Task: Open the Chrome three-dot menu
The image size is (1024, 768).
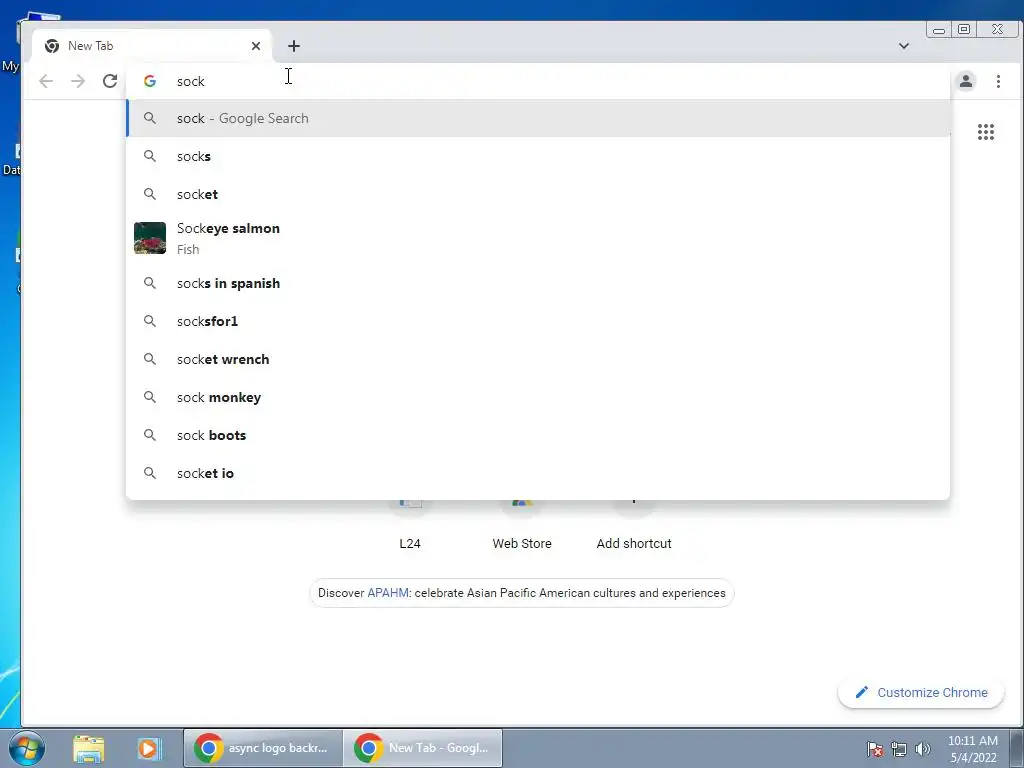Action: click(998, 81)
